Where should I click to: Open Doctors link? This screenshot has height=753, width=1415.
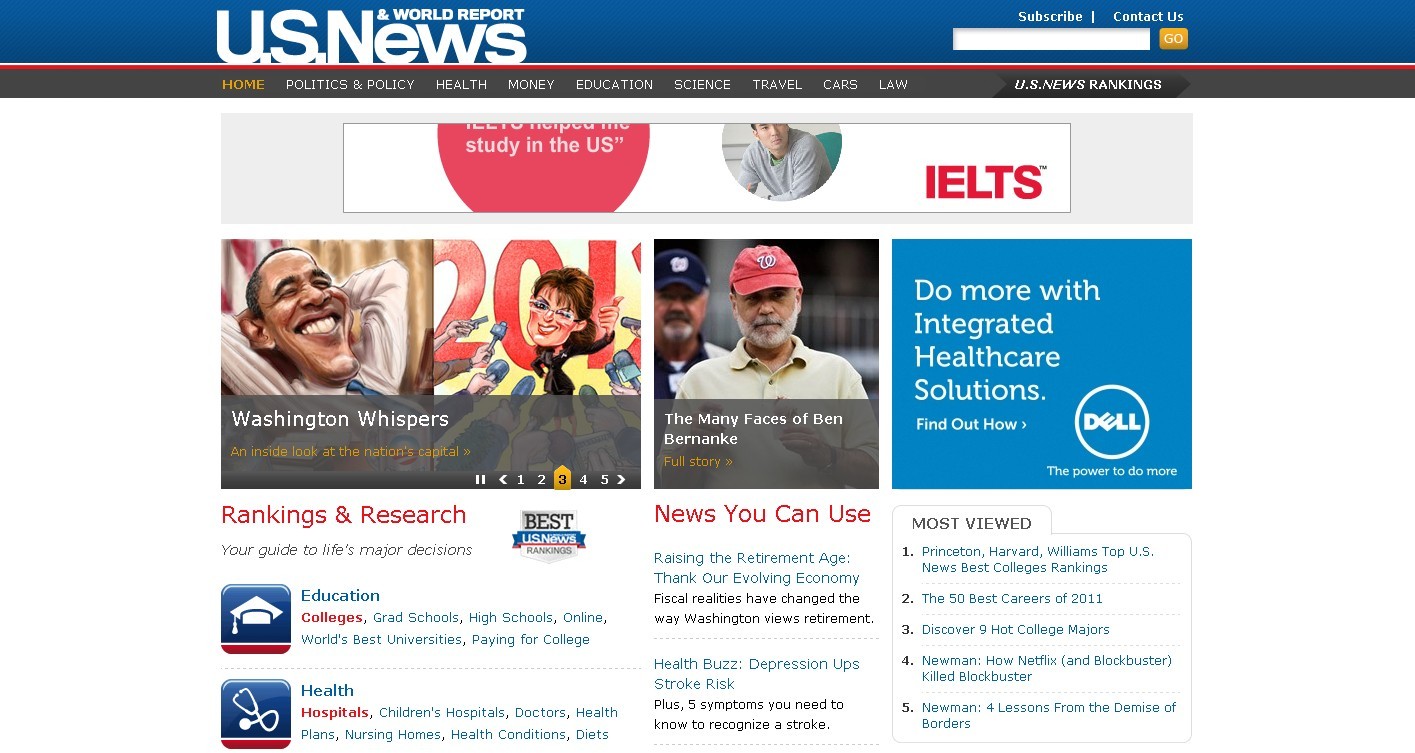point(540,712)
